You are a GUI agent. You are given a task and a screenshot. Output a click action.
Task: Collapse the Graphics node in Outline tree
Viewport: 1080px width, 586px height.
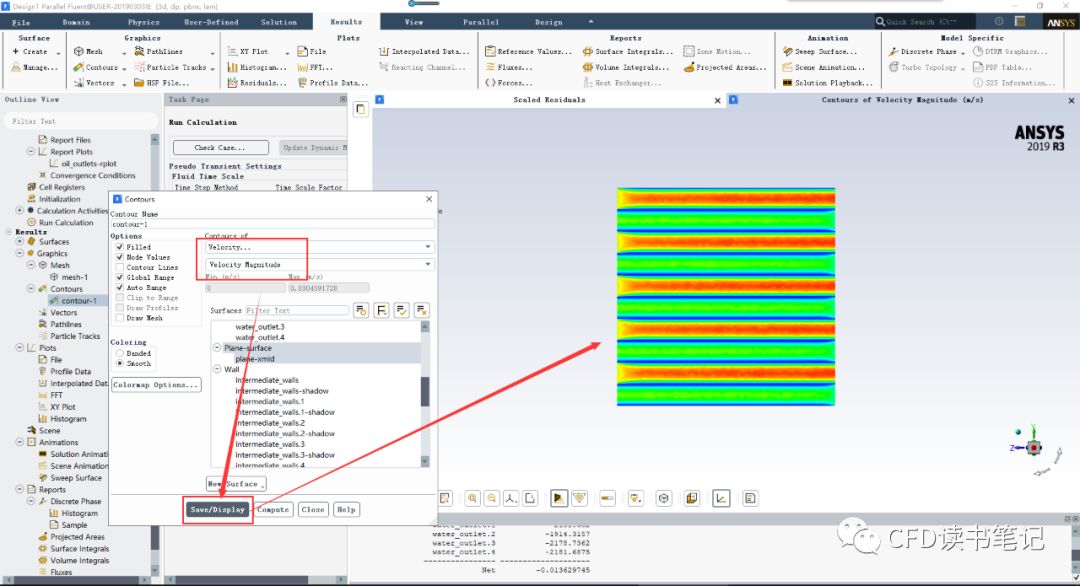pyautogui.click(x=20, y=253)
